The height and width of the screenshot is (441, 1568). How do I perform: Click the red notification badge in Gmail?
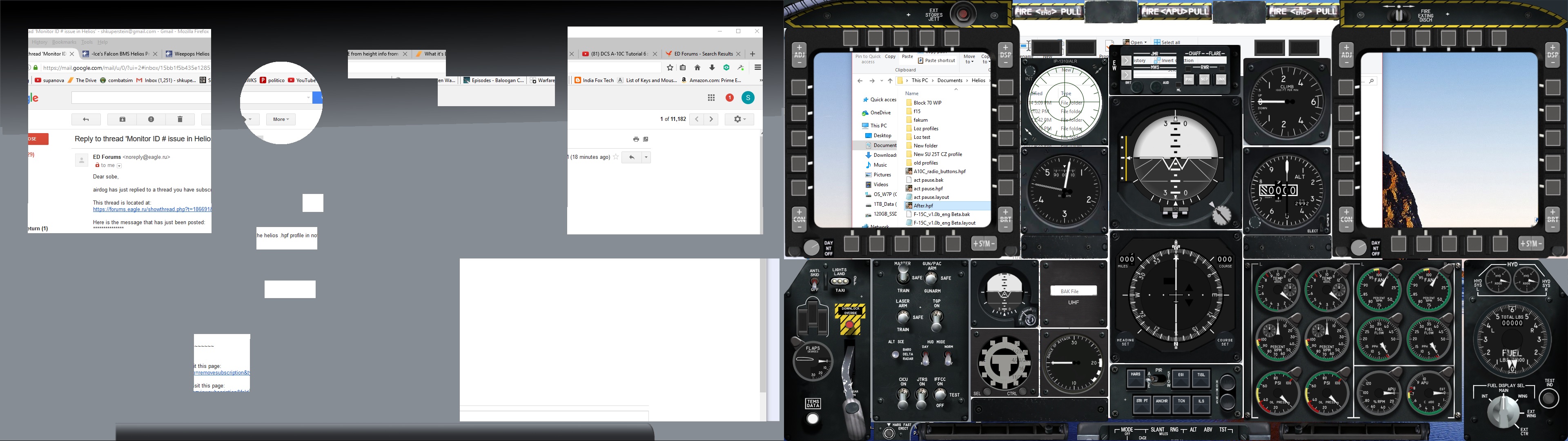point(729,98)
